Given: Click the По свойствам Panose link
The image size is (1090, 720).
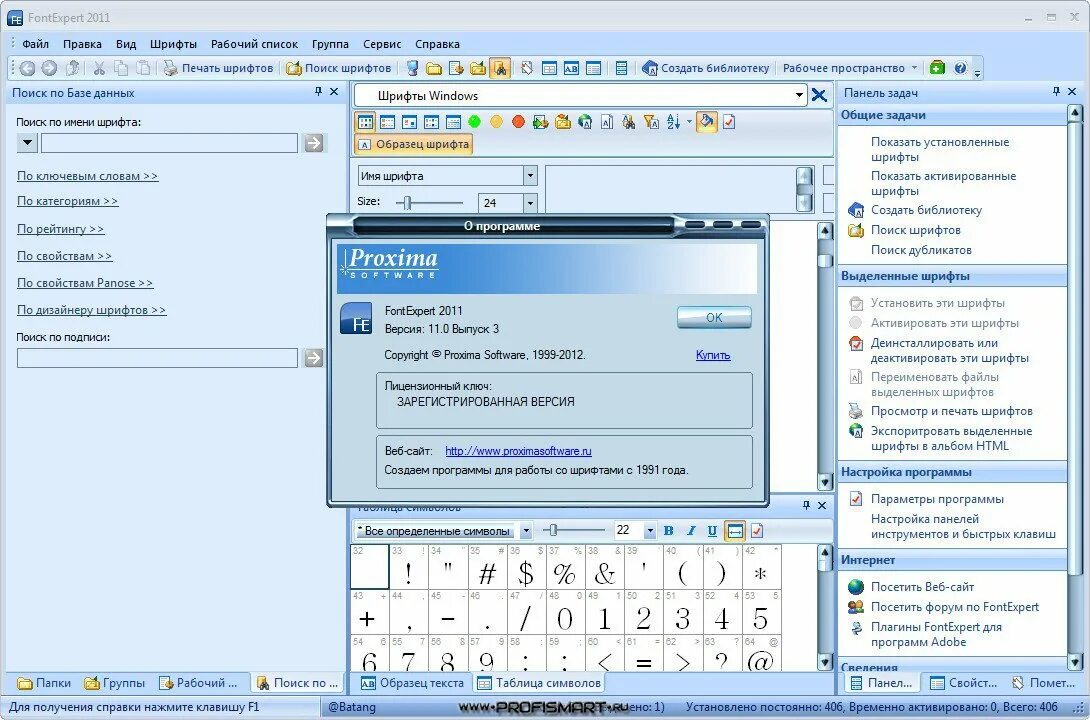Looking at the screenshot, I should tap(85, 283).
